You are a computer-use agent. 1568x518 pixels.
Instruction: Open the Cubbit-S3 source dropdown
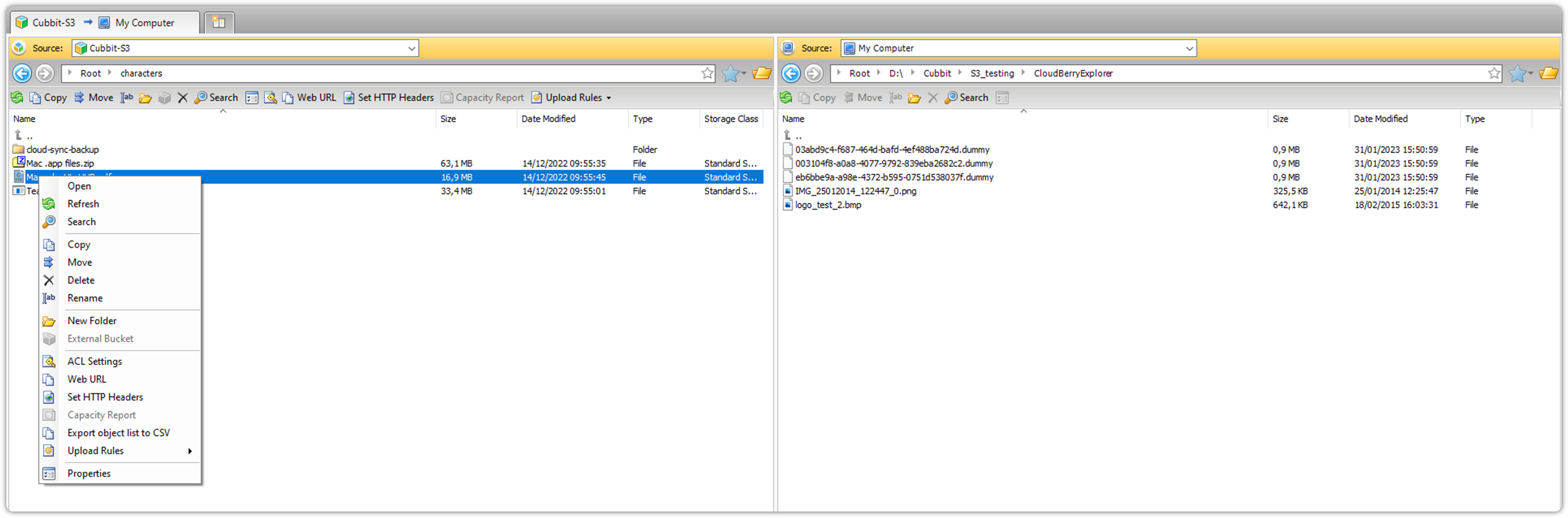(411, 48)
